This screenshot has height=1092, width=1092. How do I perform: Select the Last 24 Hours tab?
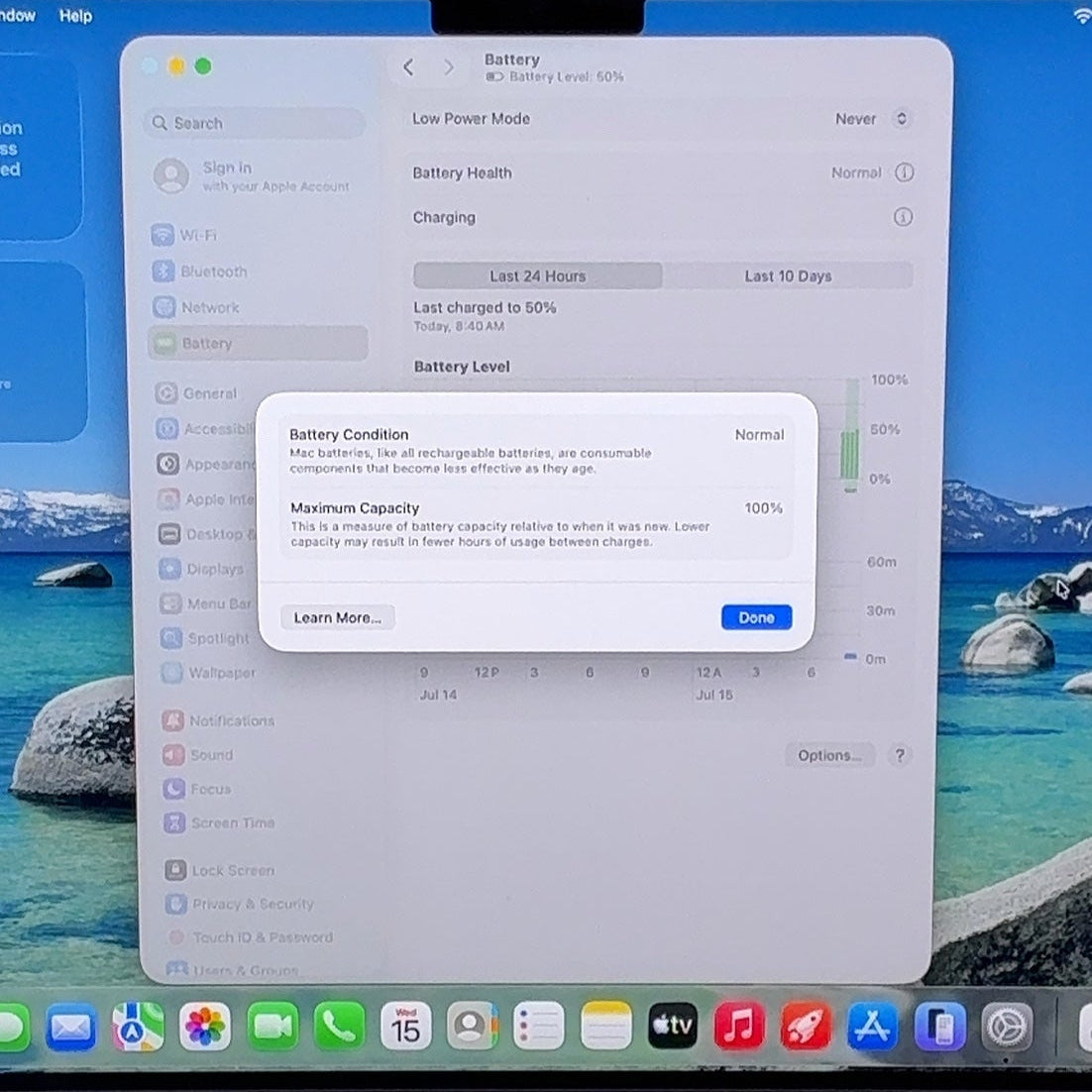pyautogui.click(x=538, y=275)
